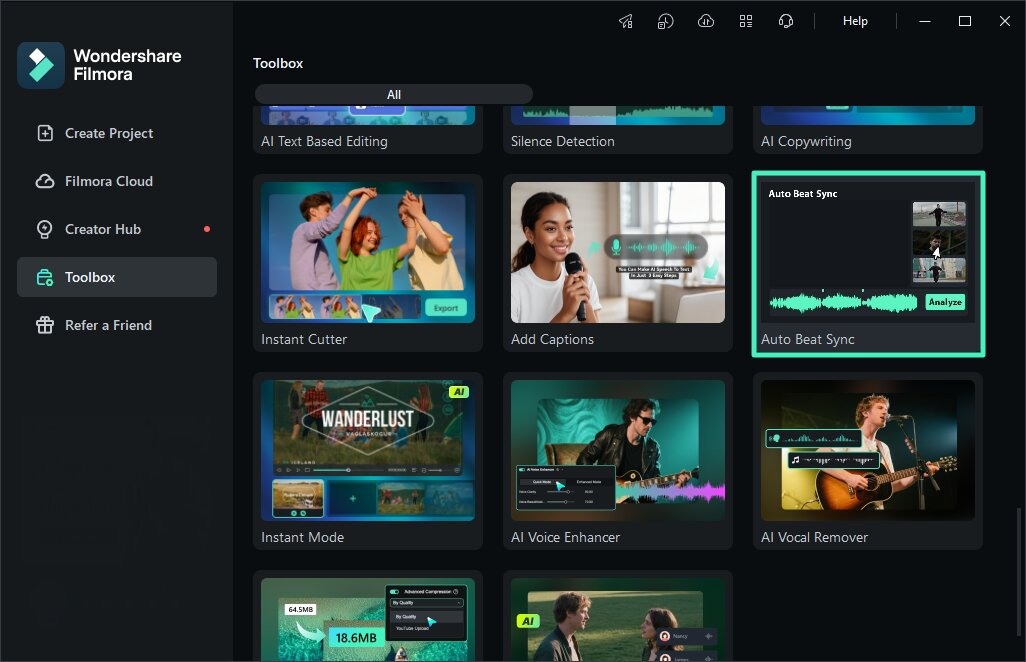This screenshot has width=1026, height=662.
Task: Click the AI Vocal Remover label text
Action: [x=814, y=537]
